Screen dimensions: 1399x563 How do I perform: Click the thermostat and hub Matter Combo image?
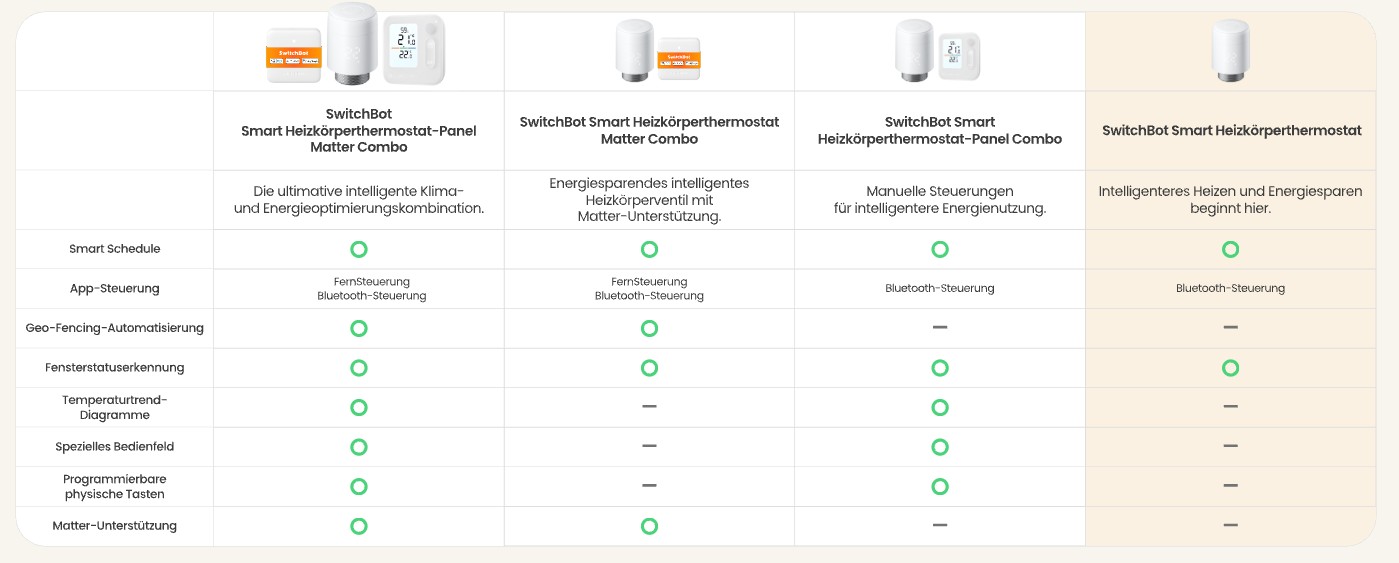649,50
